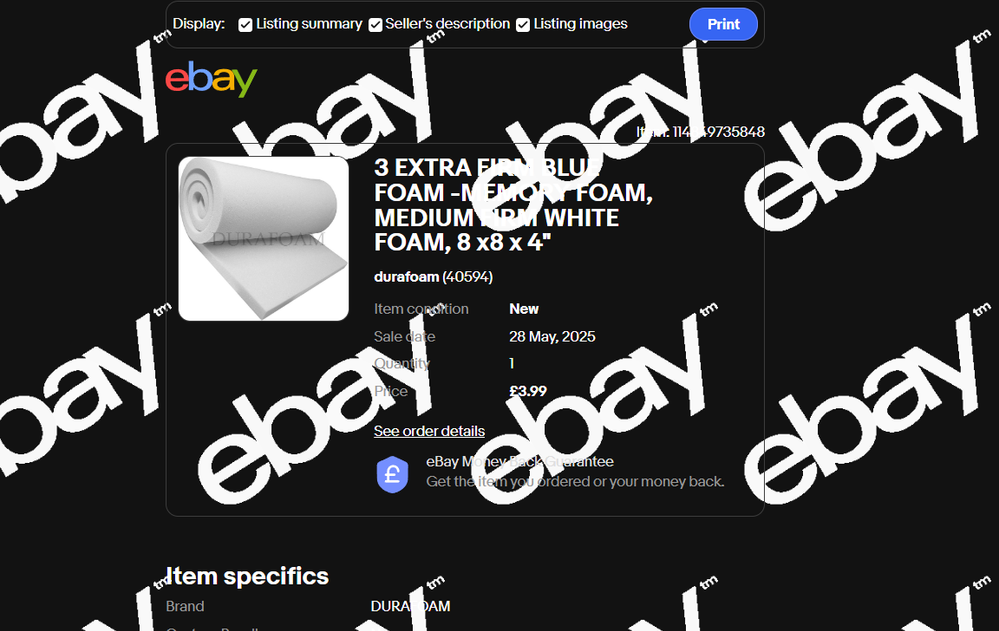The width and height of the screenshot is (999, 631).
Task: Click the colorful eBay logo
Action: pos(211,79)
